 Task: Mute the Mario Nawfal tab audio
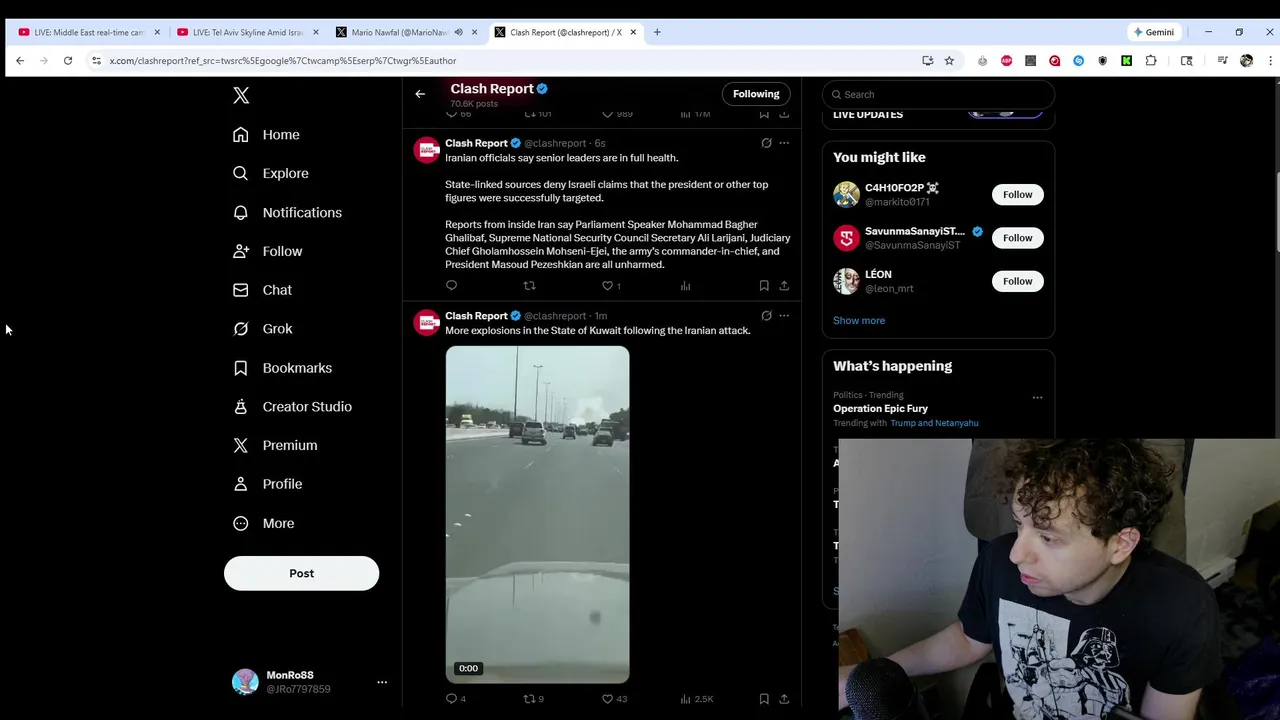459,32
